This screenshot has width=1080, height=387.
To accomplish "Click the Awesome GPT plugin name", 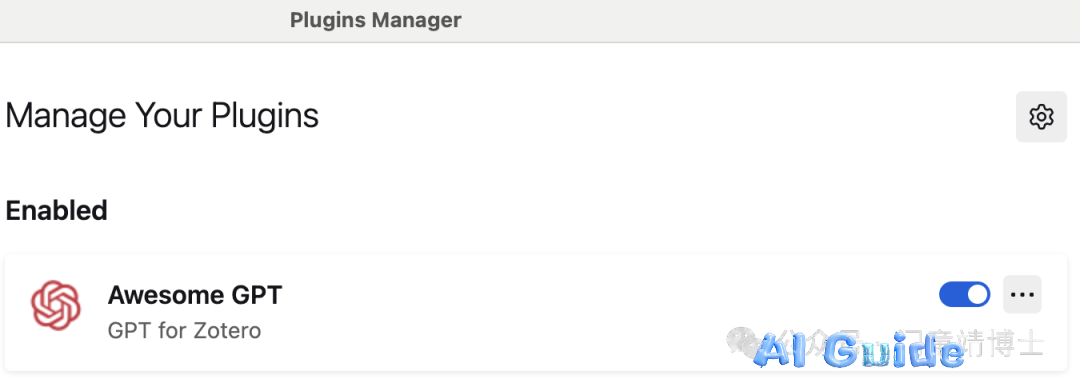I will [195, 295].
